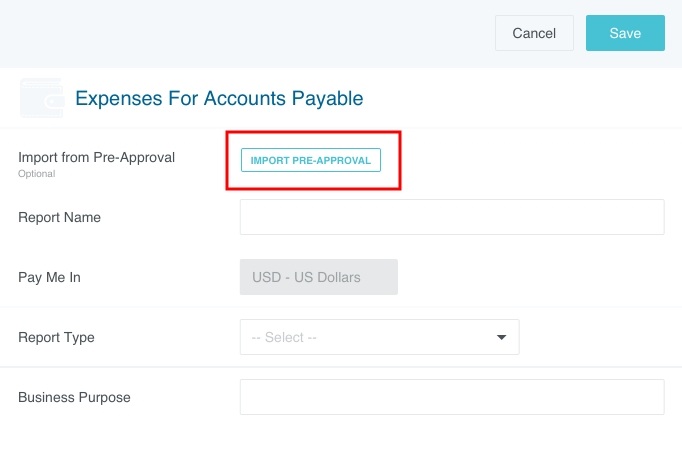
Task: Save the expense report
Action: (x=625, y=33)
